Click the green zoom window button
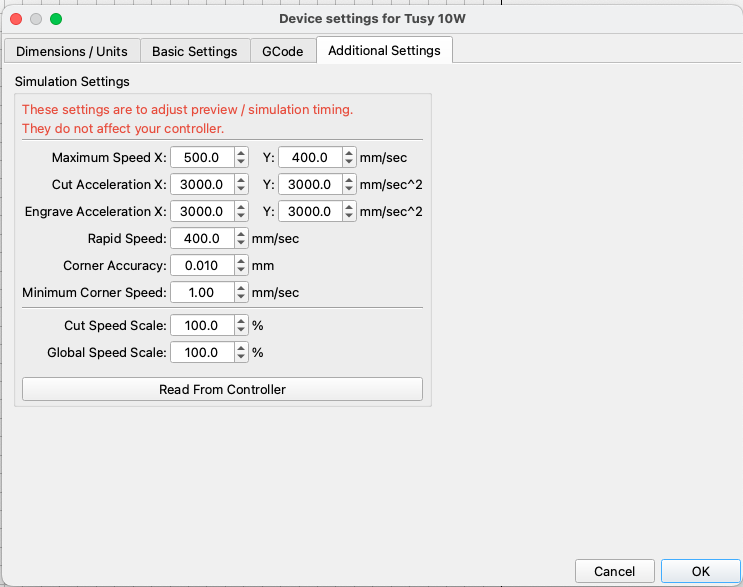Image resolution: width=743 pixels, height=587 pixels. click(56, 19)
